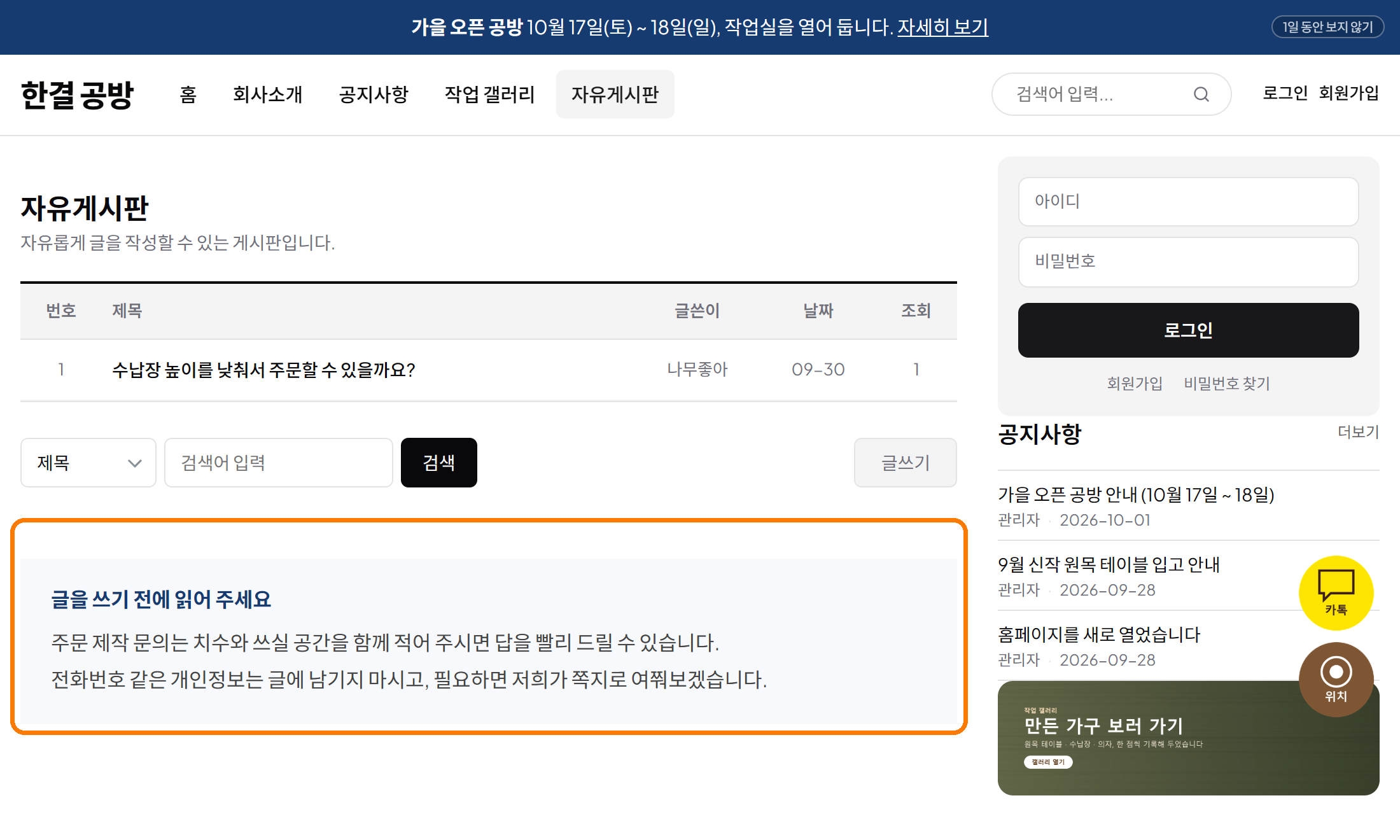The image size is (1400, 840).
Task: Click the search magnifier icon in header
Action: (x=1201, y=94)
